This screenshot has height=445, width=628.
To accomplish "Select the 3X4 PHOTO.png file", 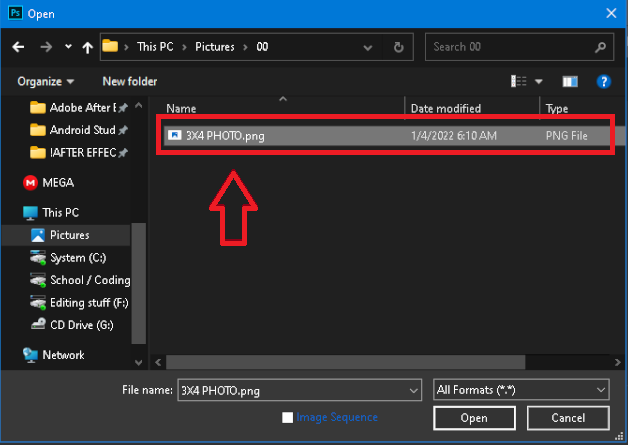I will click(225, 135).
